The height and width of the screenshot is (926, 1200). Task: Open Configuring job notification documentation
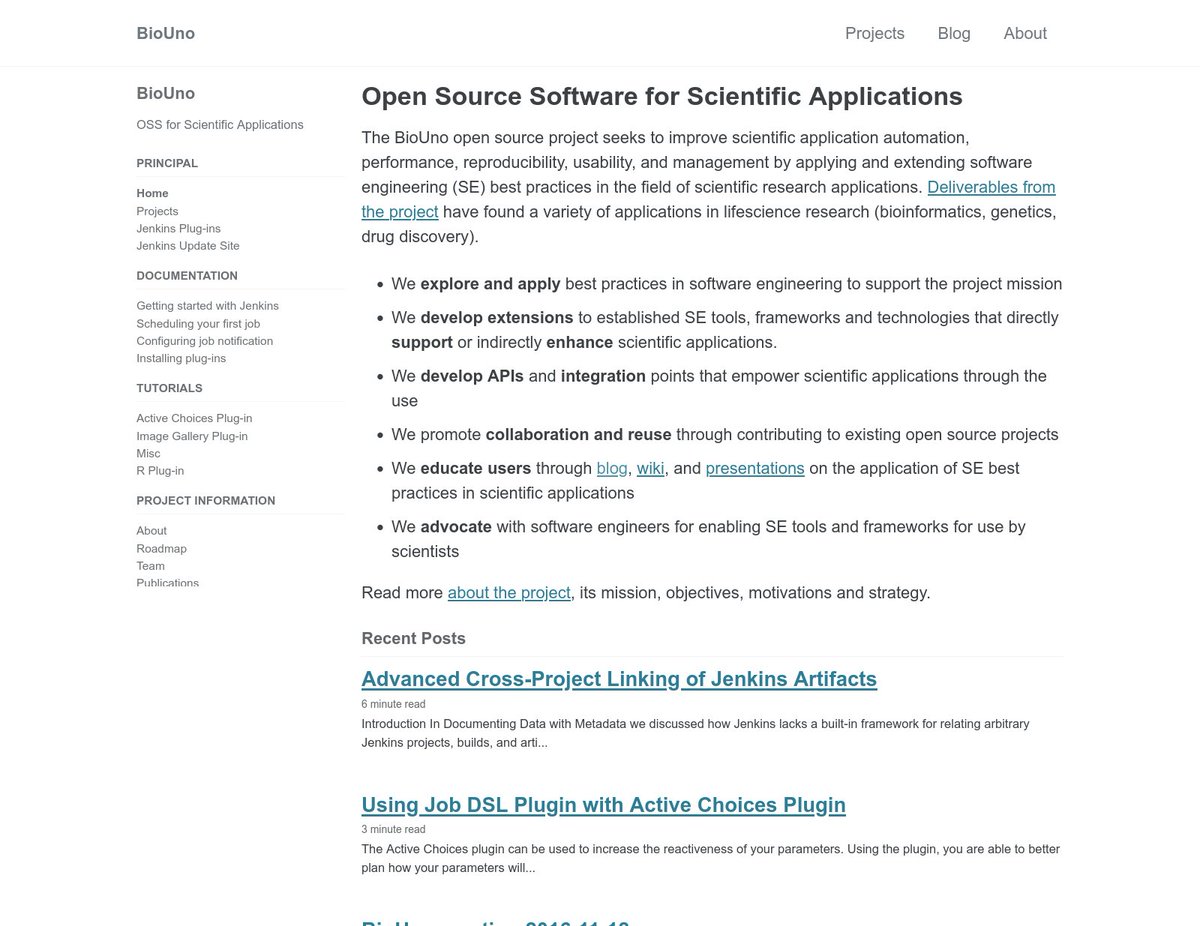(205, 341)
